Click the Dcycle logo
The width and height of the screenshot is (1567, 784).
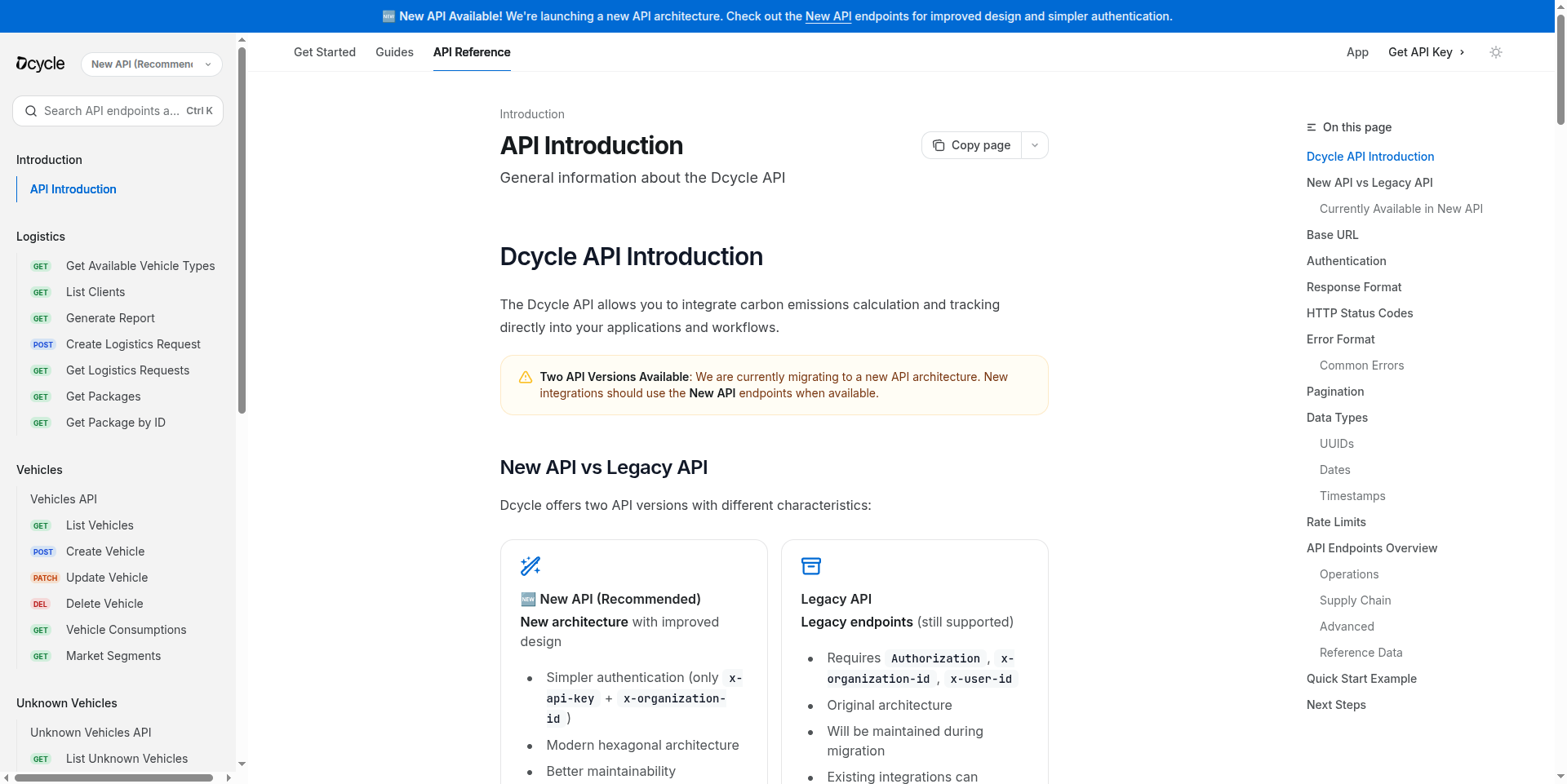[x=40, y=64]
